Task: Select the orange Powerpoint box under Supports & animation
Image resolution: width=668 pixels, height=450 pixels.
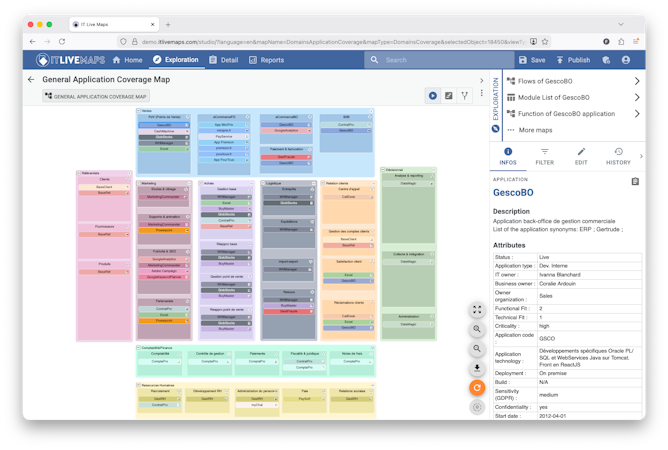Action: [164, 230]
